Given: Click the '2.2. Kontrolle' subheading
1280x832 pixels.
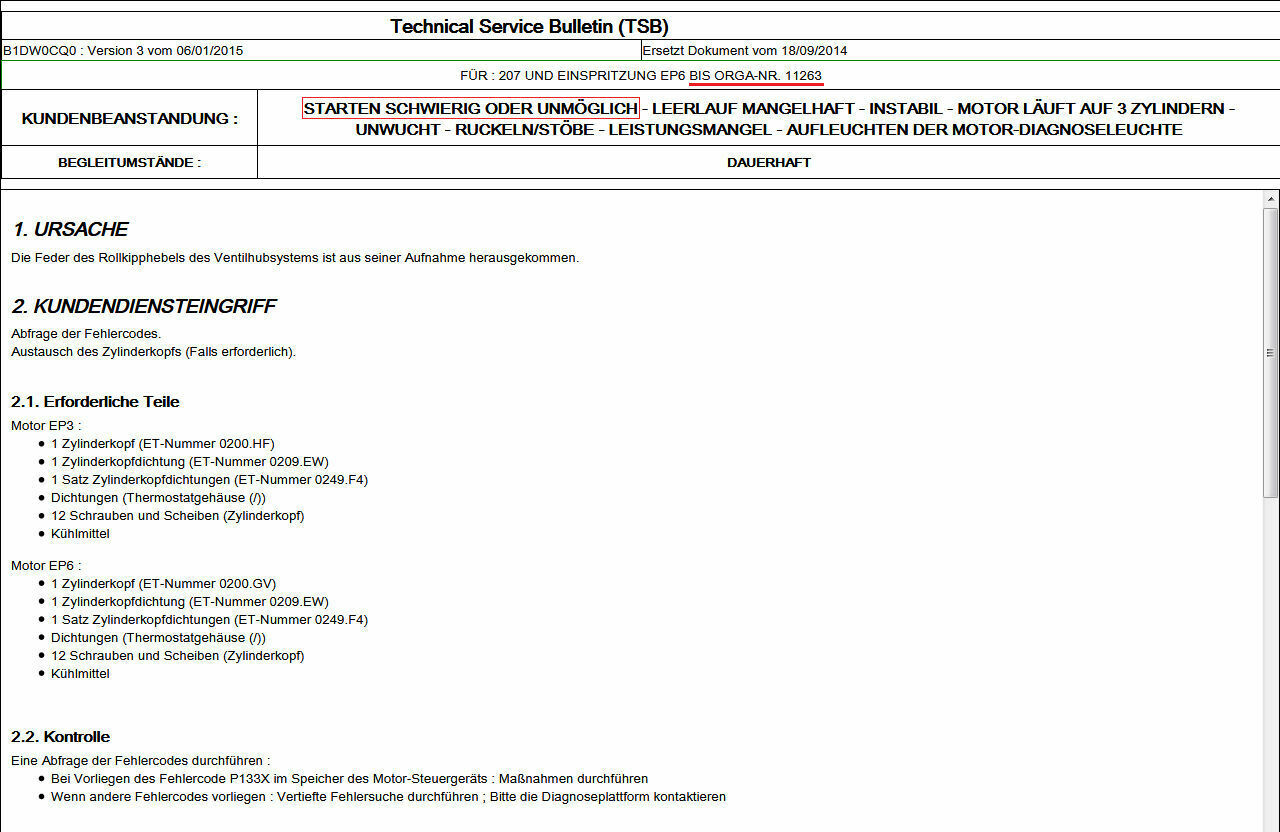Looking at the screenshot, I should (x=60, y=737).
